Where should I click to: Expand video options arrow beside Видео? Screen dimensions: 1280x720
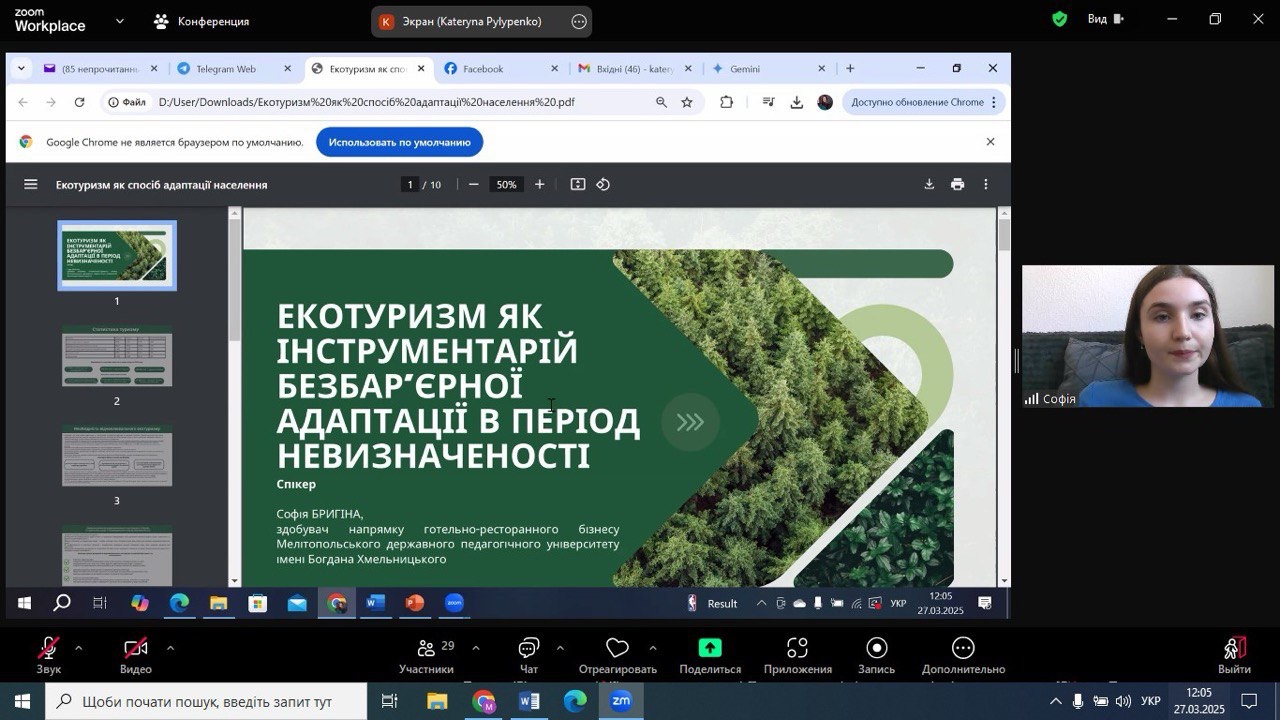tap(170, 648)
